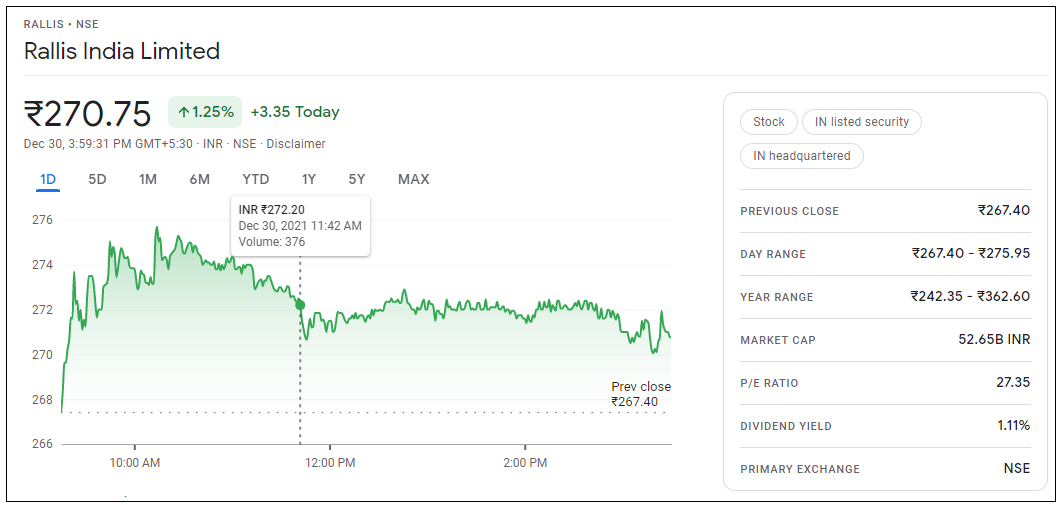The image size is (1060, 505).
Task: Click the green data point marker on chart
Action: 300,305
